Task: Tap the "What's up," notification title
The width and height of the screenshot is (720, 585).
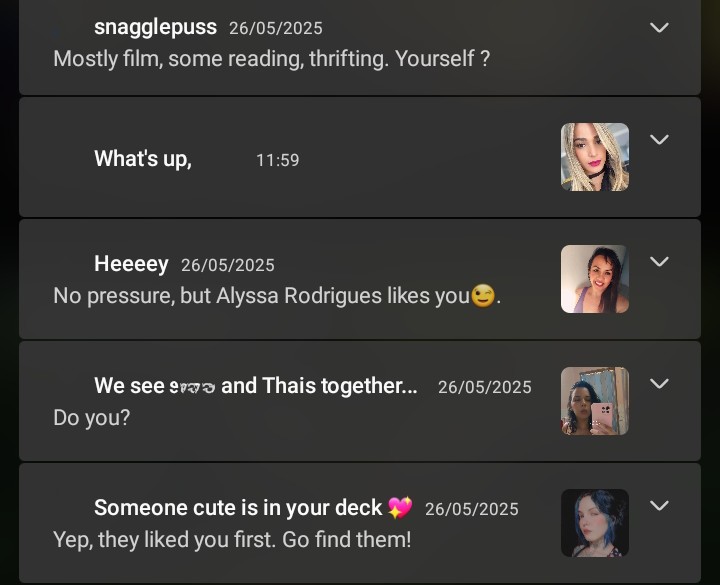Action: [x=142, y=159]
